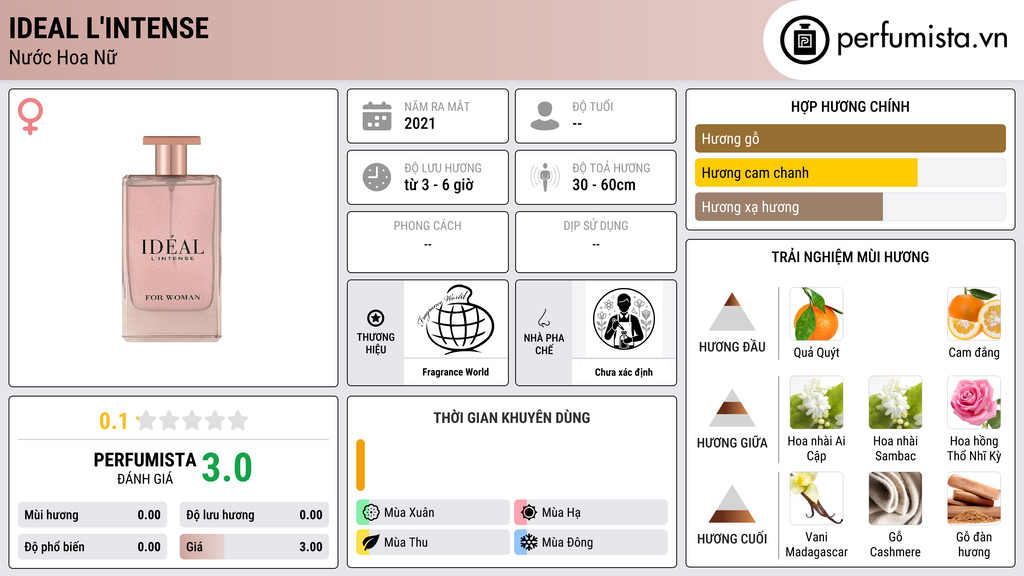Select the Mùa Xuân flower icon
Screen dimensions: 1024x576
point(371,513)
